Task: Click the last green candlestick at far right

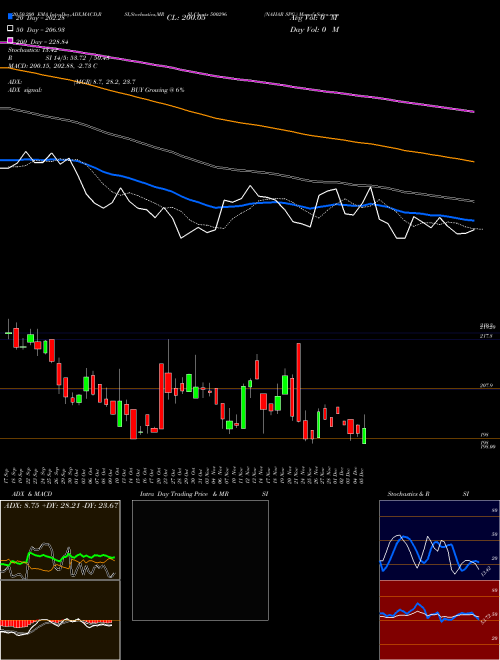Action: coord(364,436)
